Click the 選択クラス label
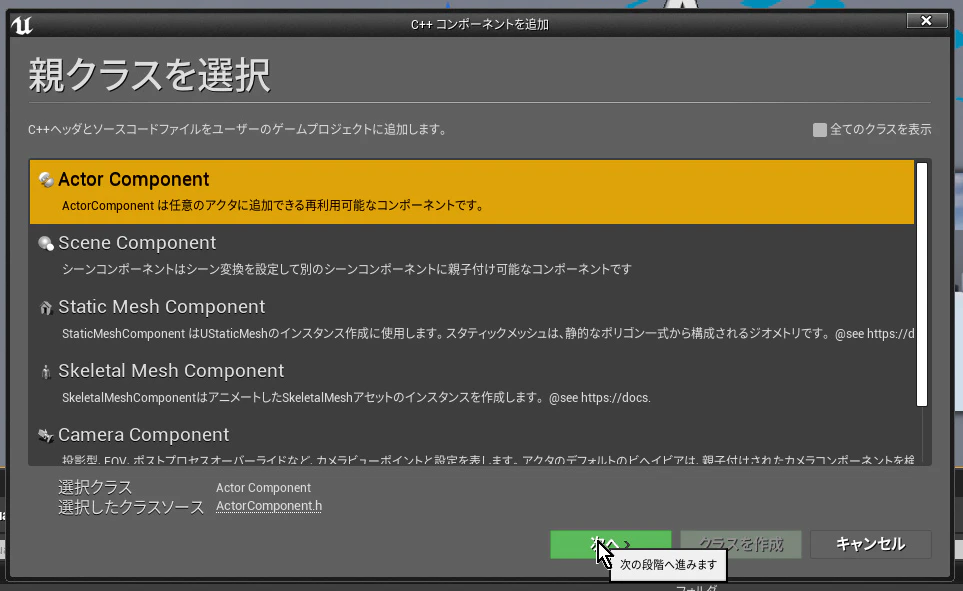Image resolution: width=963 pixels, height=591 pixels. click(95, 487)
